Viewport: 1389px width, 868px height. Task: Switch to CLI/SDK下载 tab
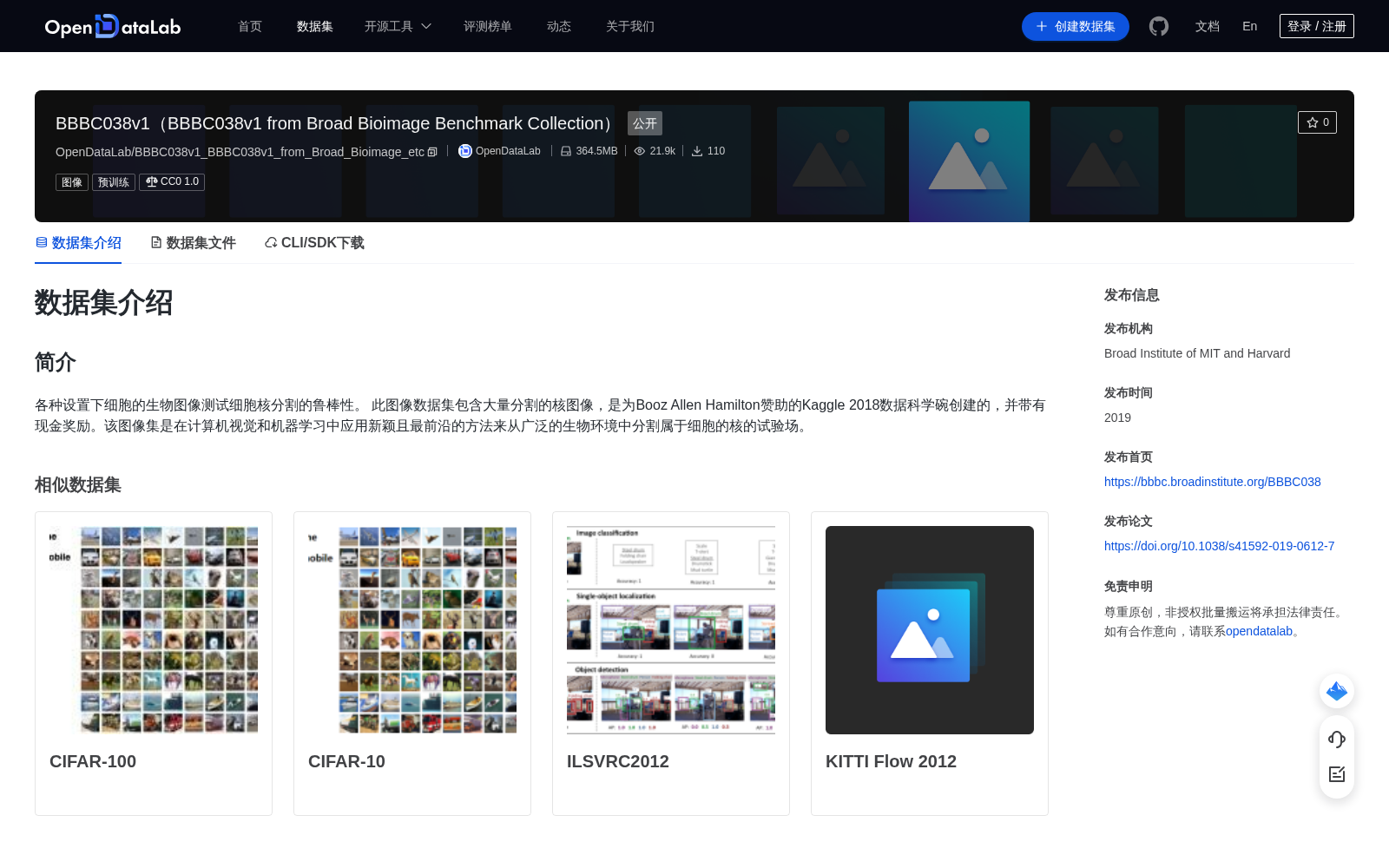[314, 243]
